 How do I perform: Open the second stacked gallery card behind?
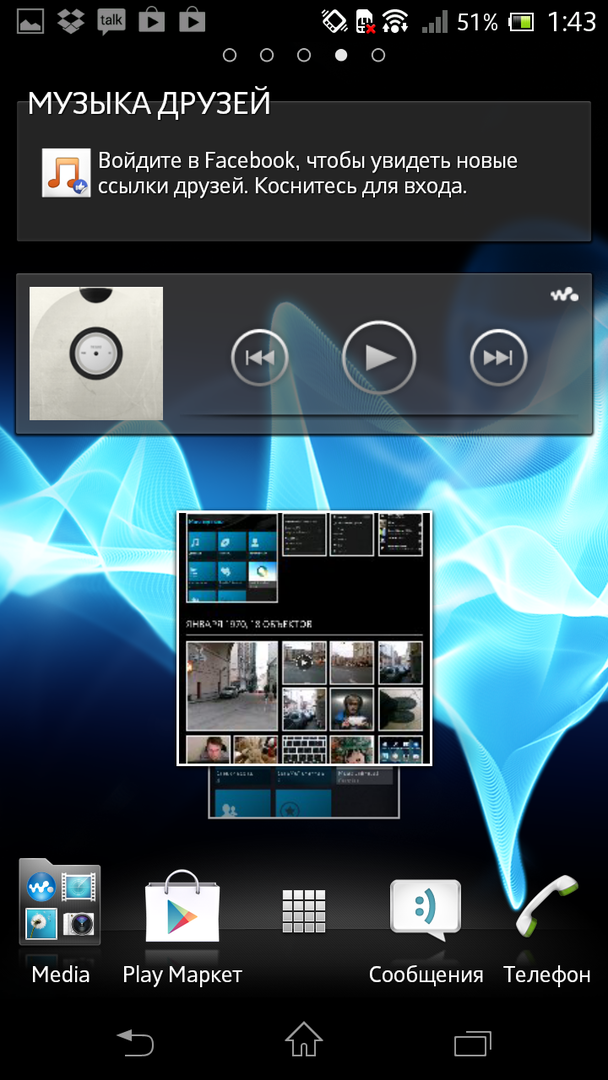click(304, 792)
